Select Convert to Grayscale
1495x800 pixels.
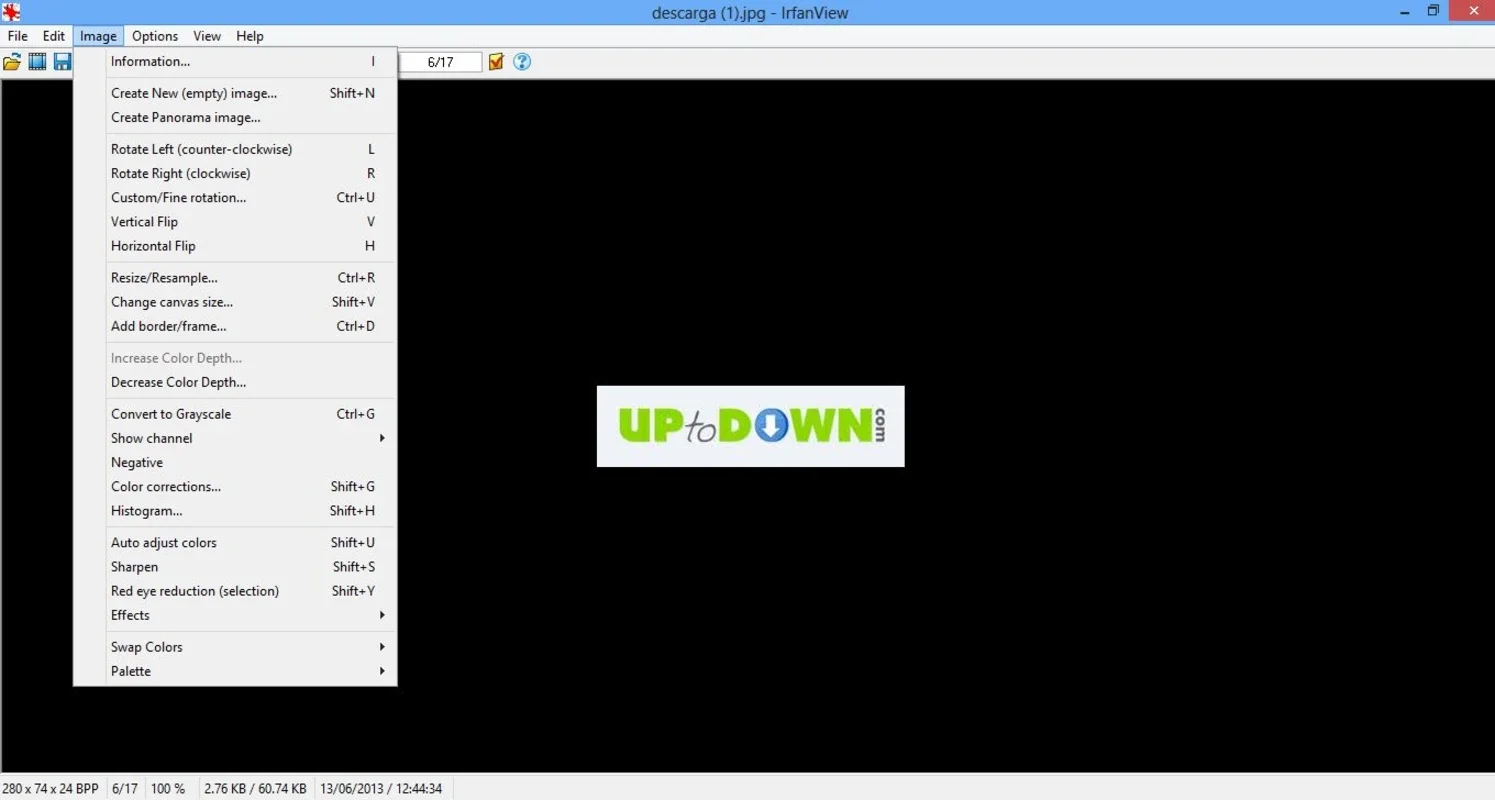coord(235,413)
